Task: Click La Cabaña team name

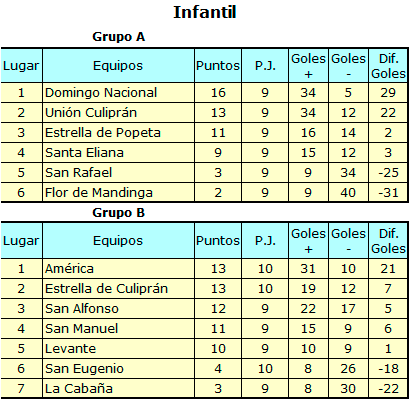Action: click(x=79, y=388)
